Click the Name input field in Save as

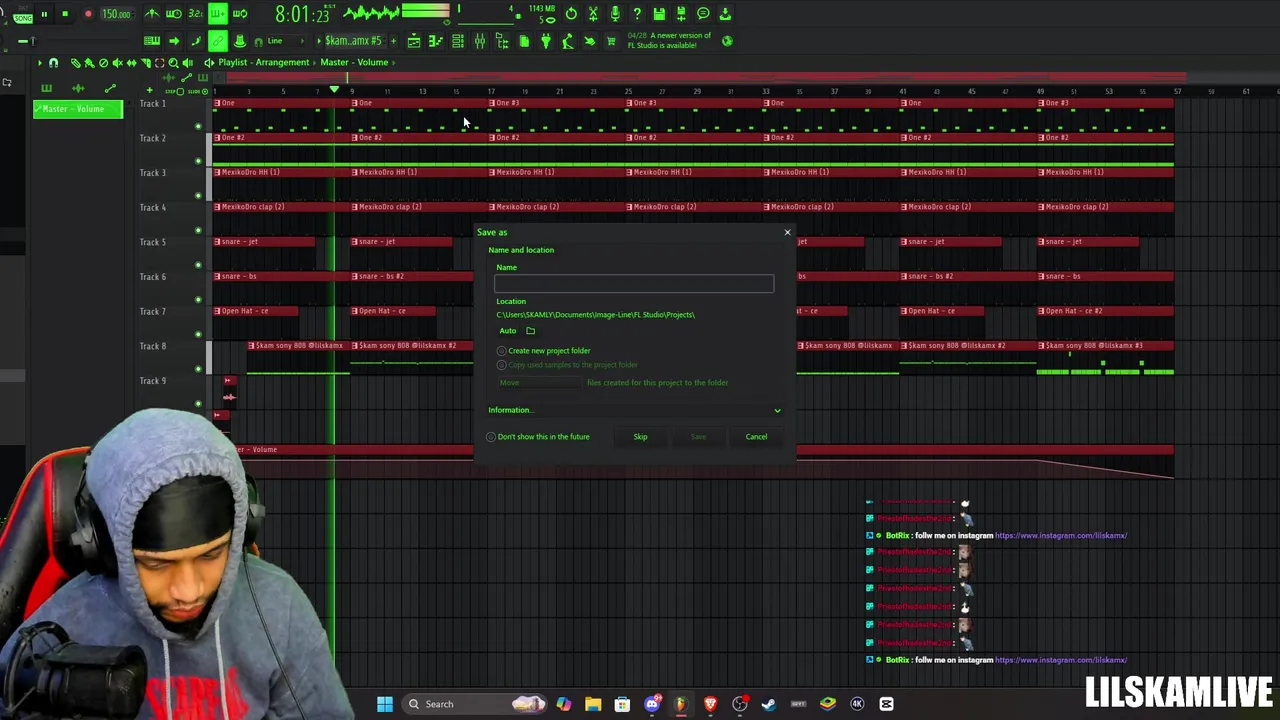click(634, 284)
